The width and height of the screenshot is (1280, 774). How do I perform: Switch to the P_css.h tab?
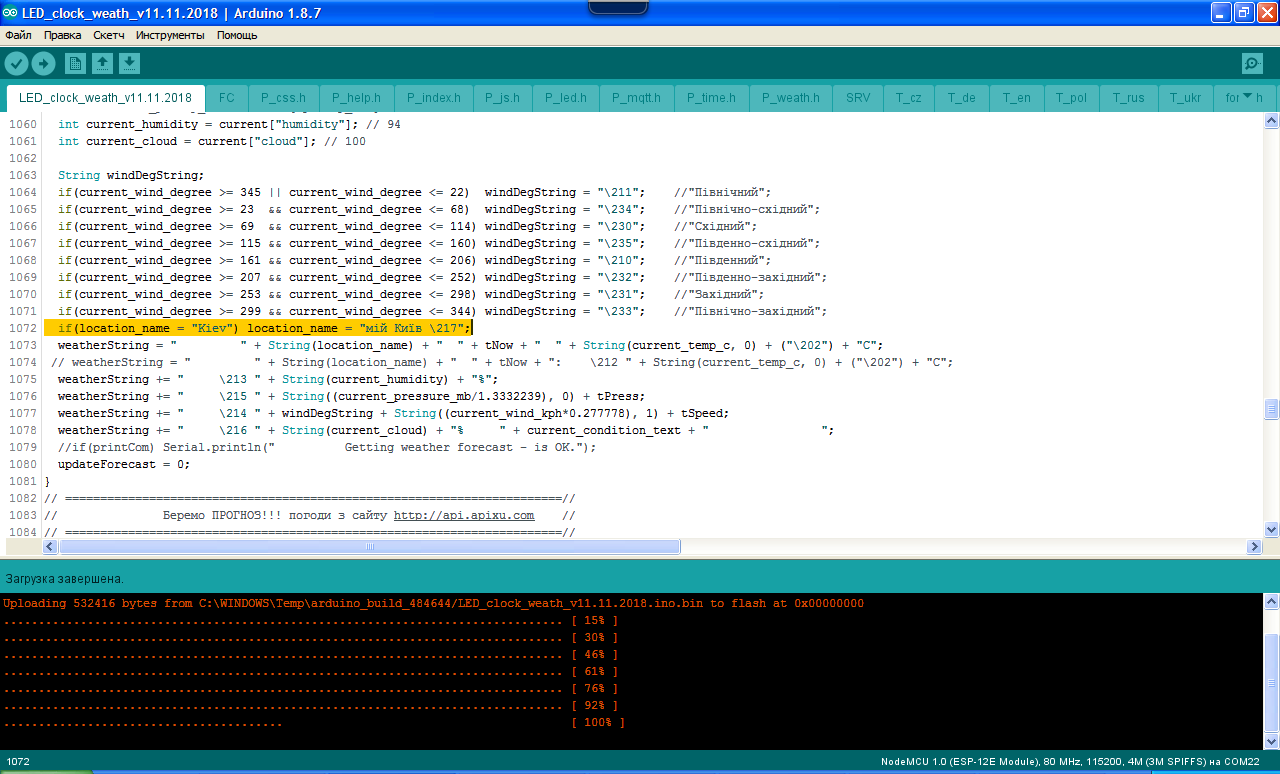(283, 98)
